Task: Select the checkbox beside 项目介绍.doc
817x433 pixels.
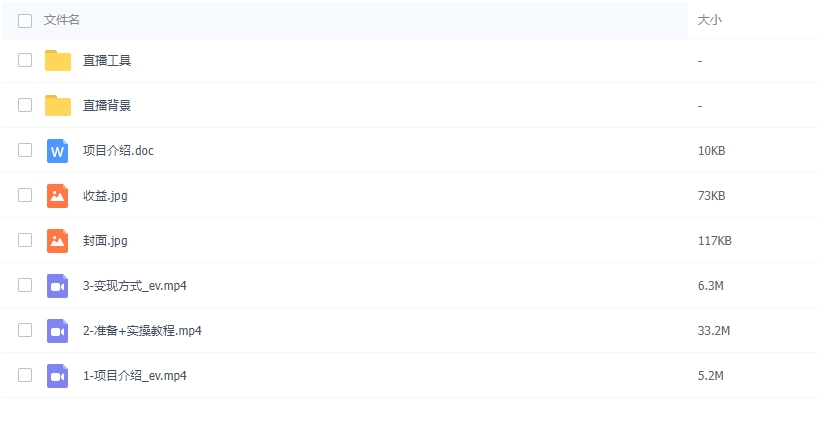Action: tap(25, 150)
